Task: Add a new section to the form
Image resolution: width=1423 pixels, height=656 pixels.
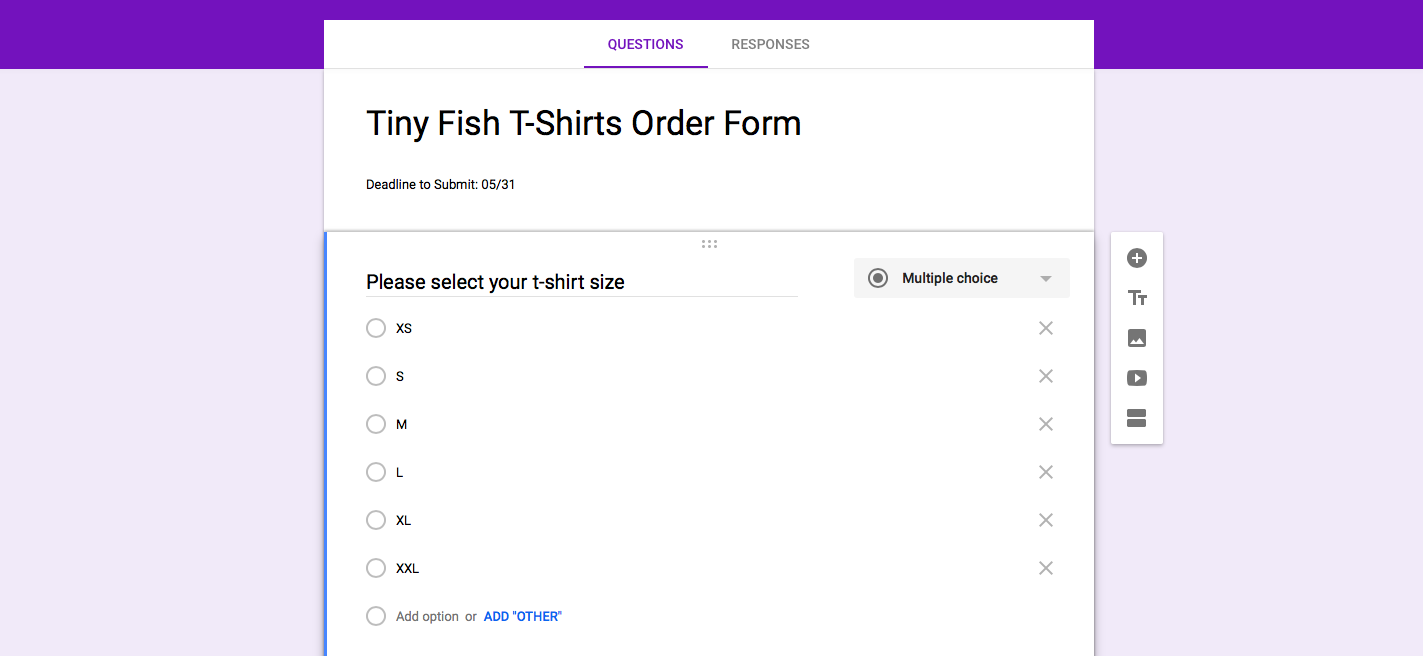Action: 1137,418
